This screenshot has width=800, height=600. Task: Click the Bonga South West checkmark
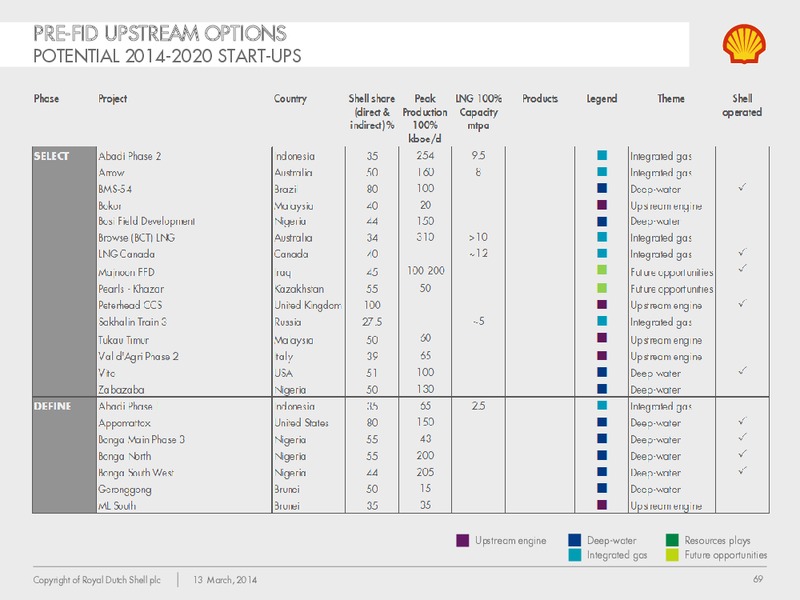click(x=742, y=470)
